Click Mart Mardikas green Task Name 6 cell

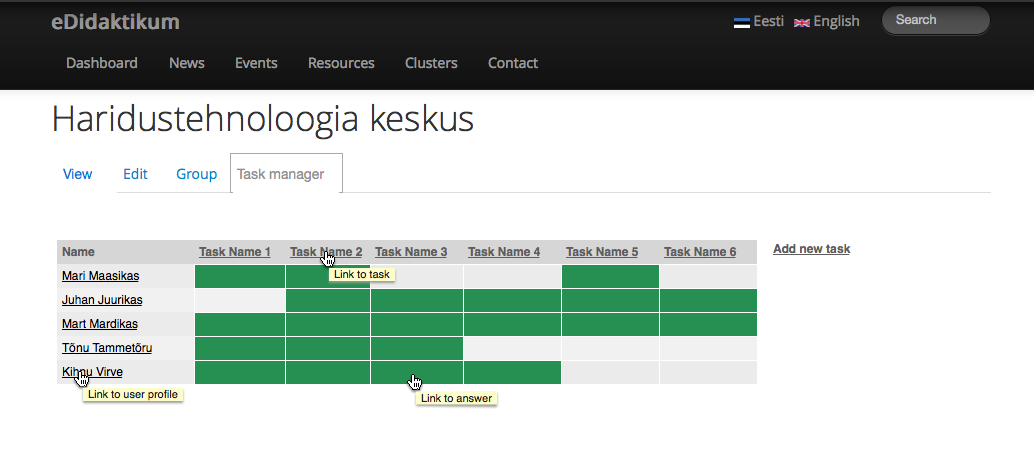coord(708,324)
